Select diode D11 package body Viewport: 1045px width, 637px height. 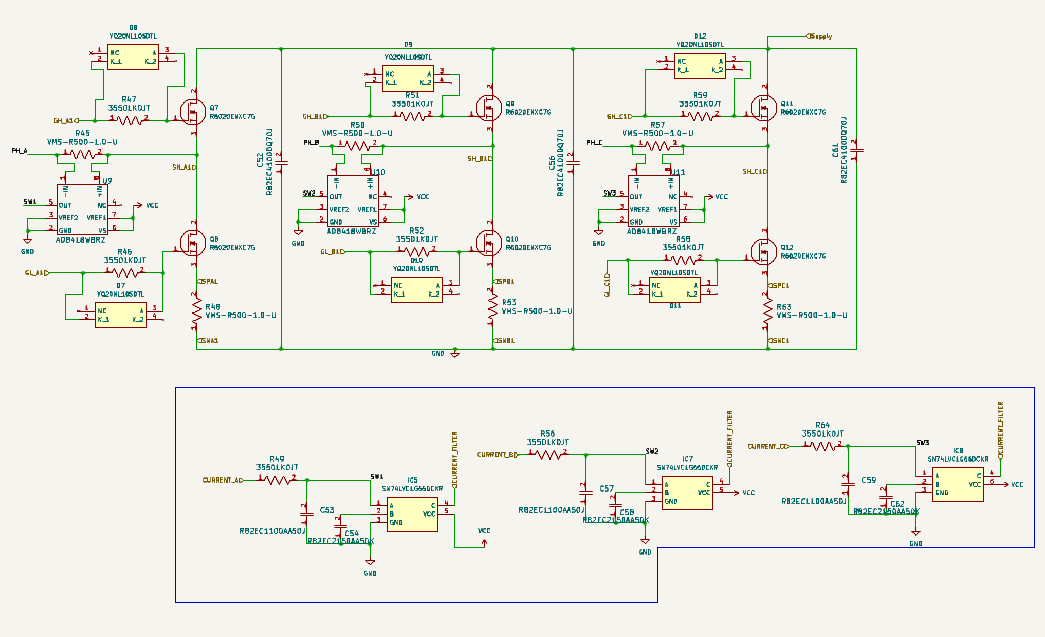(x=675, y=290)
